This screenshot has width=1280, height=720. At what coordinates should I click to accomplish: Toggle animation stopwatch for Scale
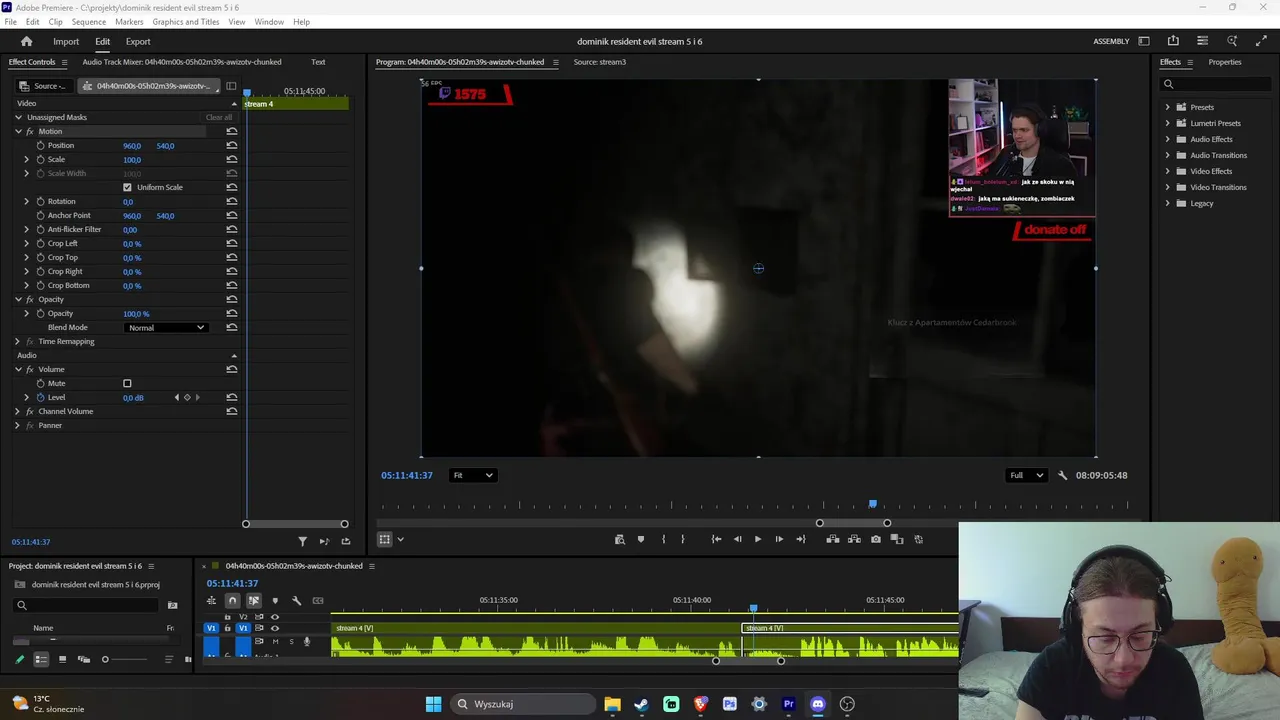tap(40, 159)
